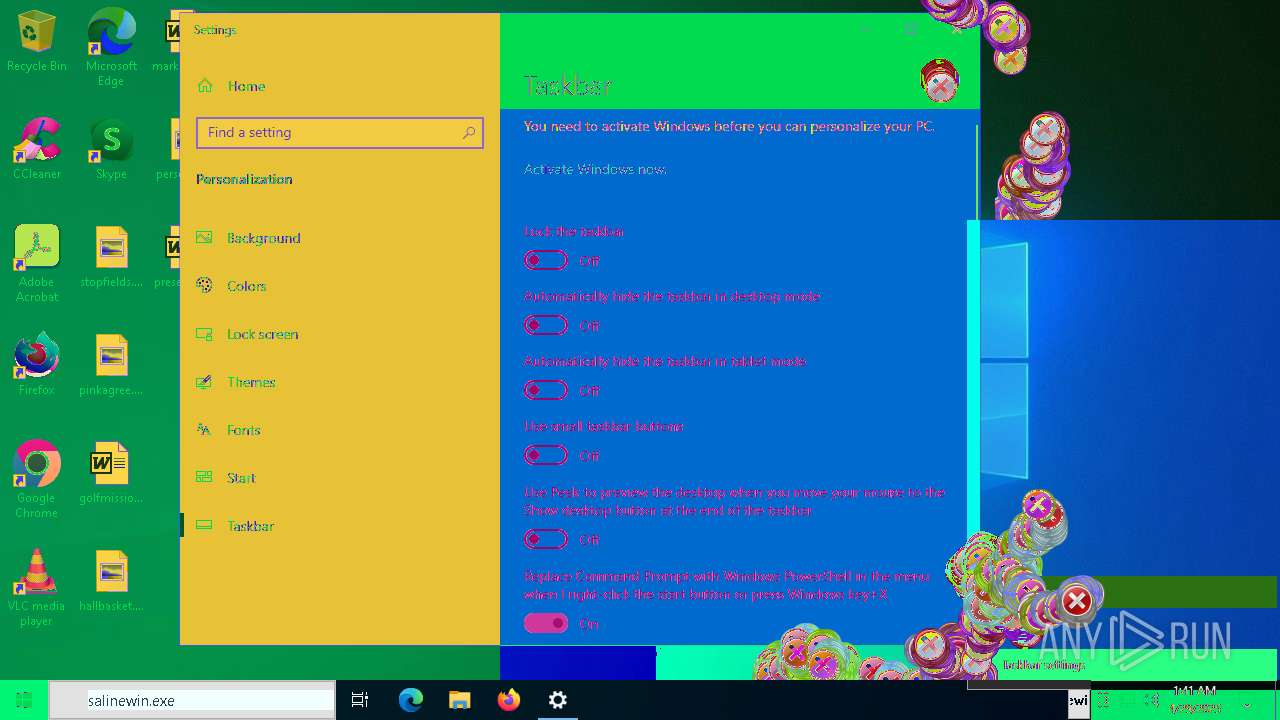Launch Google Chrome desktop shortcut
This screenshot has height=720, width=1280.
point(37,480)
